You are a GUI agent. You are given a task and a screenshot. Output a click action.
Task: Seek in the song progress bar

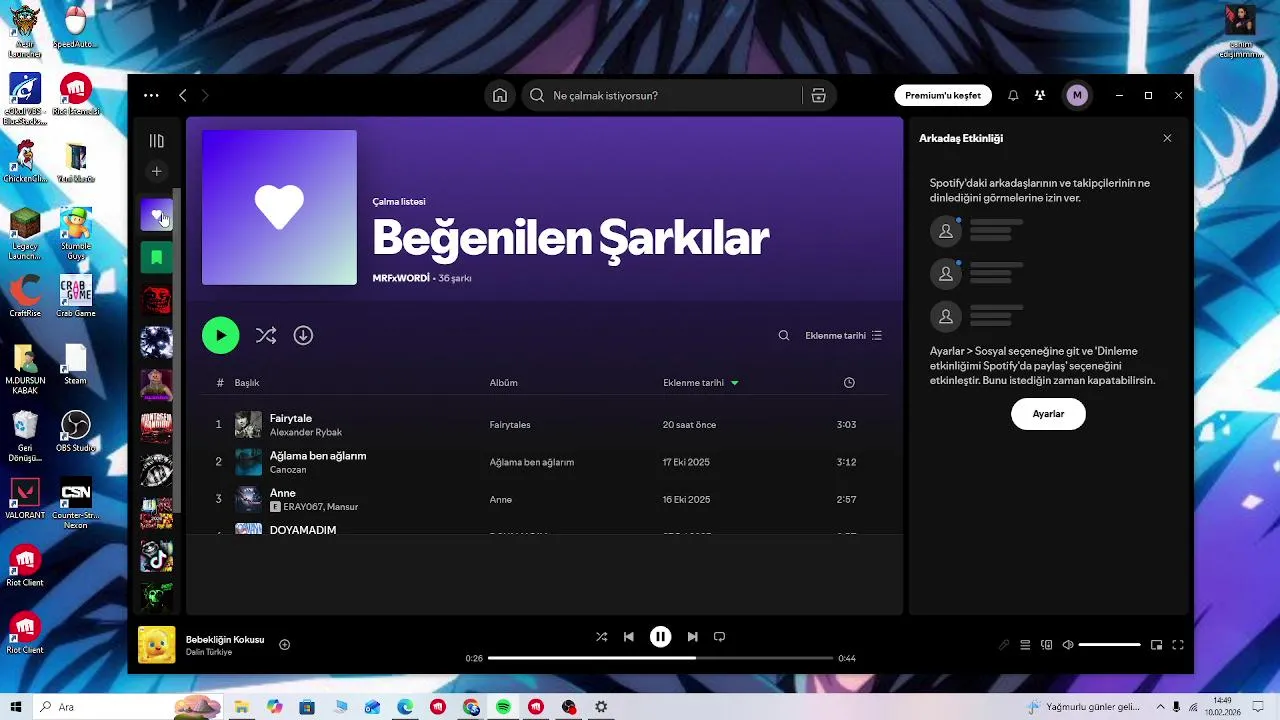(x=660, y=658)
